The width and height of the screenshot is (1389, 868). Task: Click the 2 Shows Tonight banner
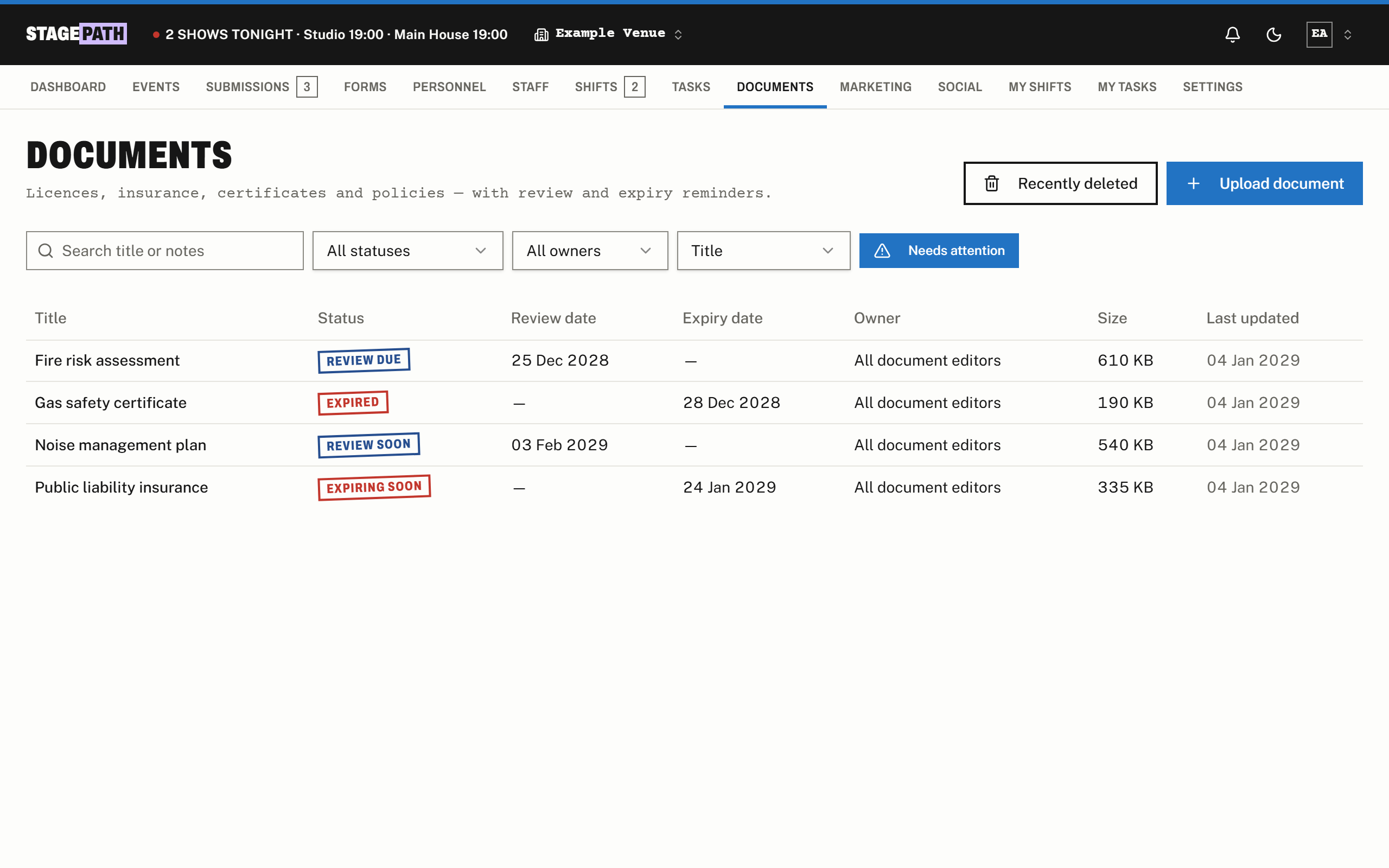(x=330, y=34)
